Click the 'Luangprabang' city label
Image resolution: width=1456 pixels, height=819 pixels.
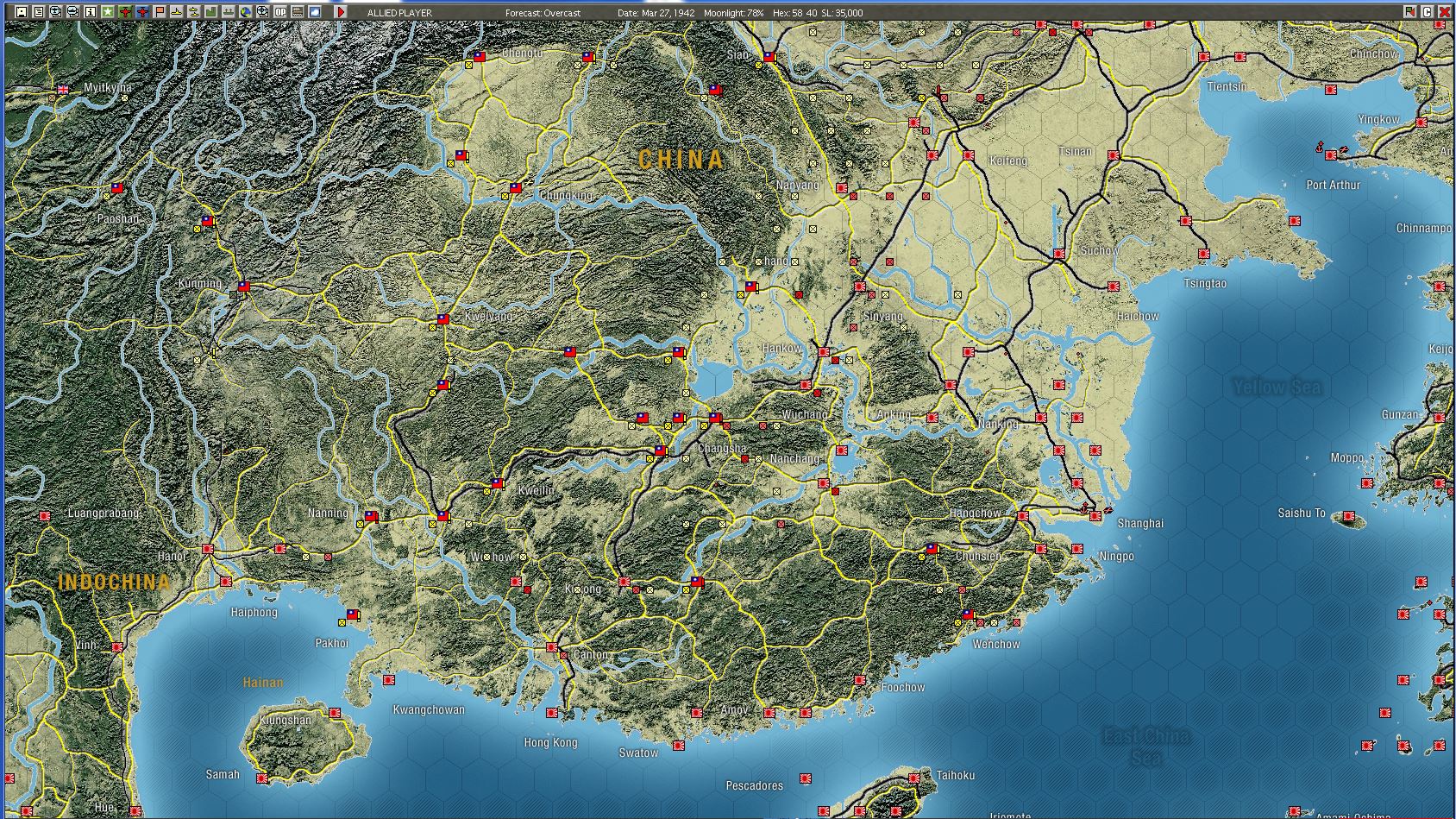tap(104, 513)
